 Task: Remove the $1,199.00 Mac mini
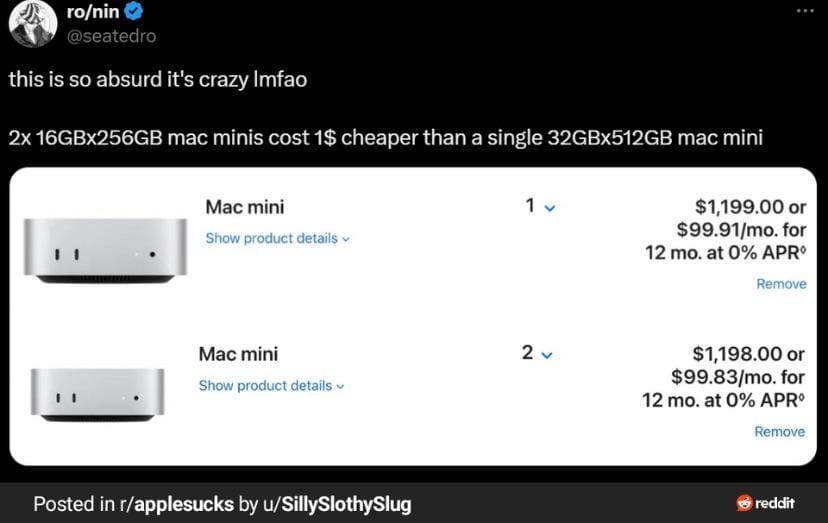point(780,284)
